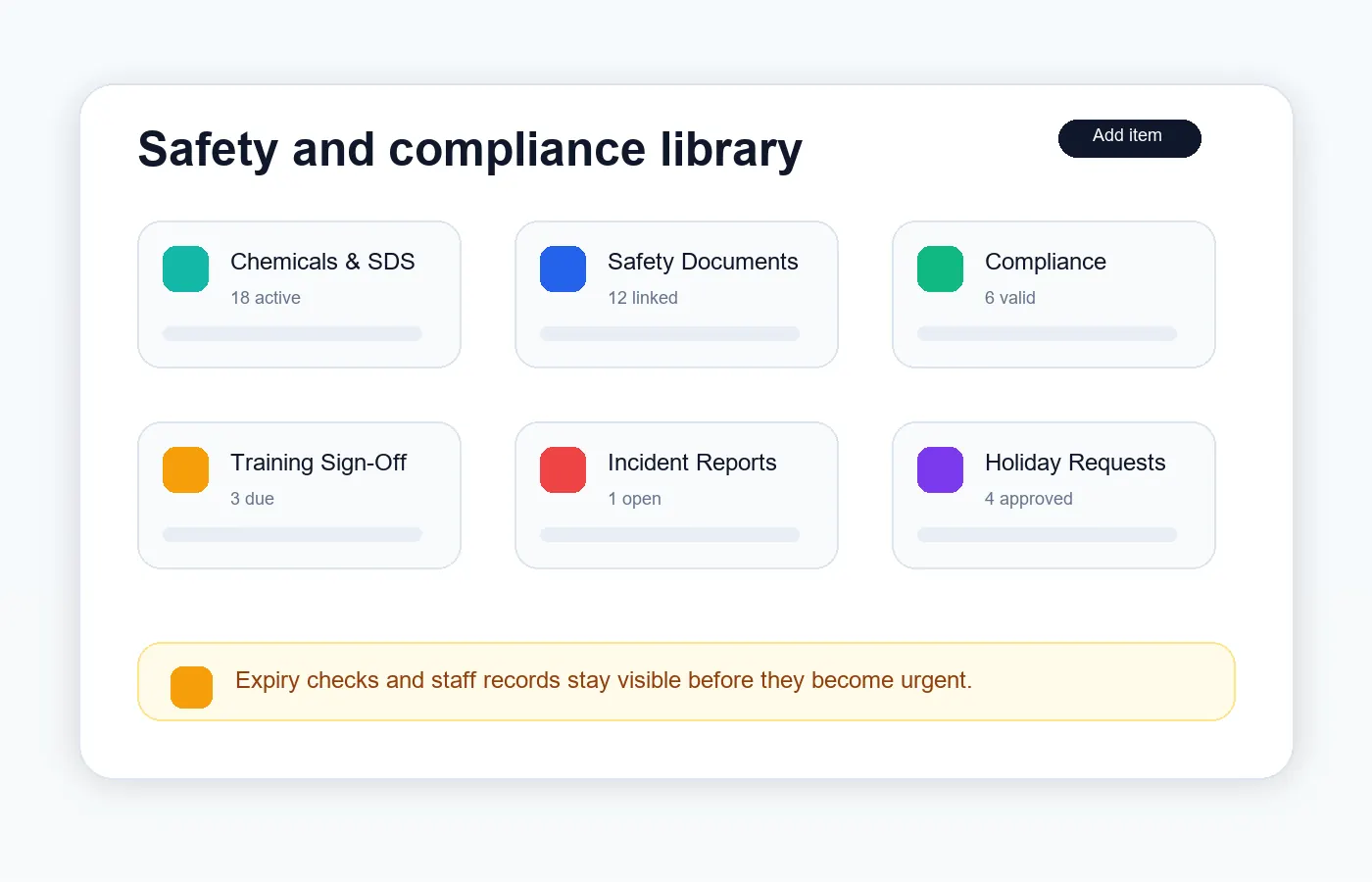The height and width of the screenshot is (882, 1372).
Task: Select the purple Holiday Requests icon
Action: pos(940,469)
